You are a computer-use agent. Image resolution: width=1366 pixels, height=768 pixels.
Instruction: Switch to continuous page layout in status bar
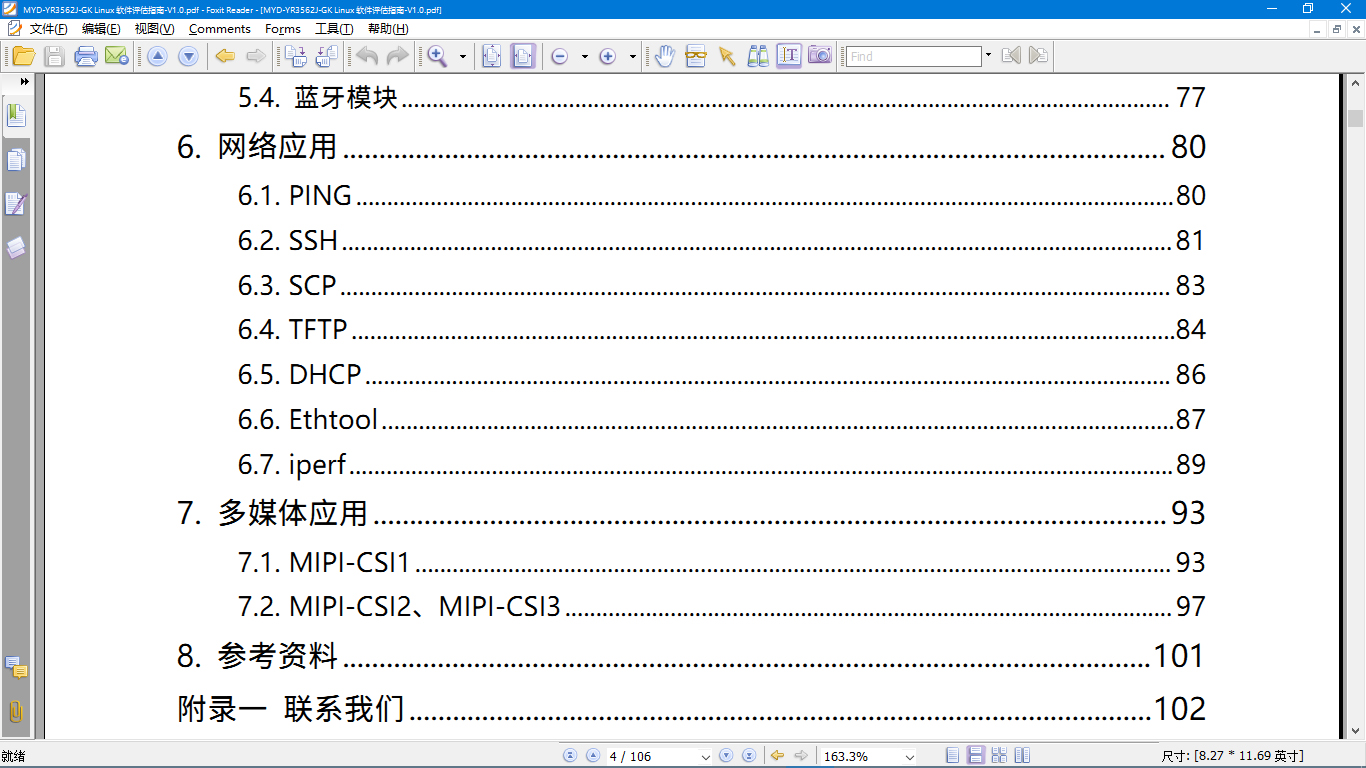pyautogui.click(x=976, y=756)
